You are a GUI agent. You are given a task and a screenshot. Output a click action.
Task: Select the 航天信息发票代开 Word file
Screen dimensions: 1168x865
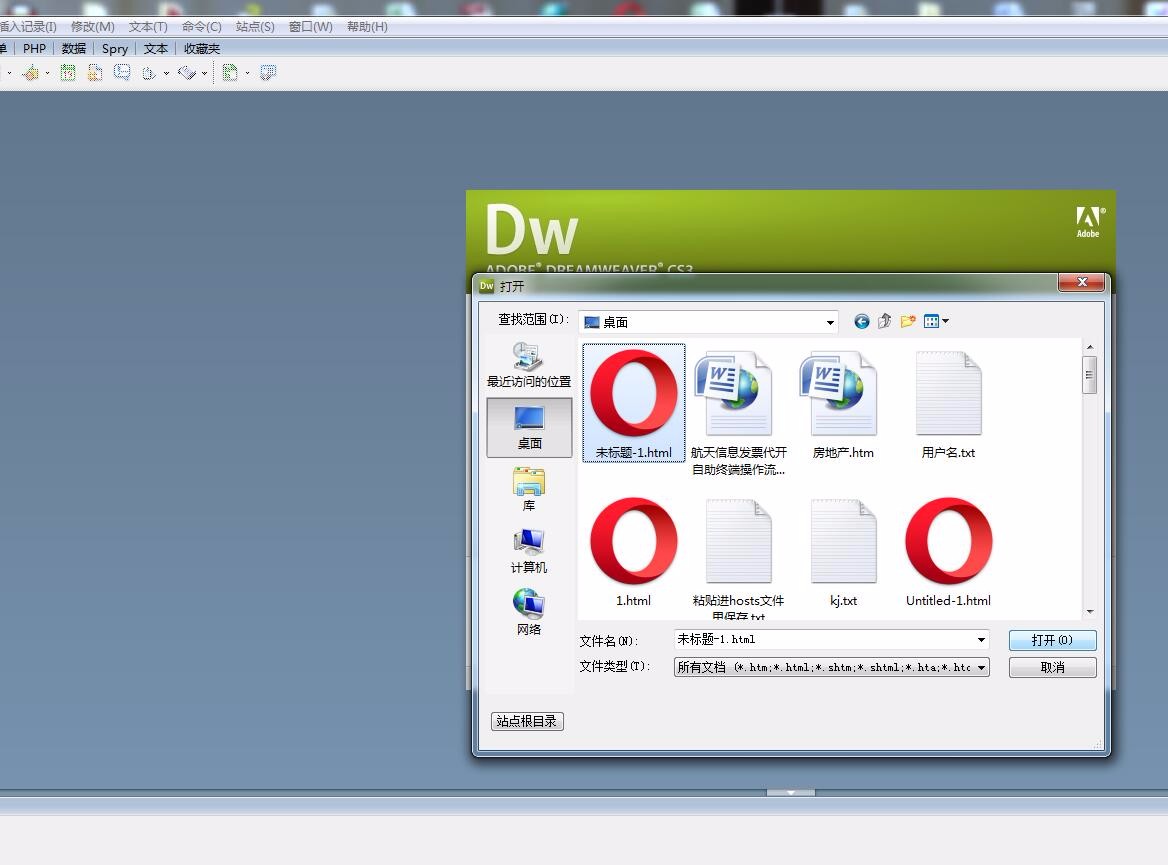[x=738, y=413]
